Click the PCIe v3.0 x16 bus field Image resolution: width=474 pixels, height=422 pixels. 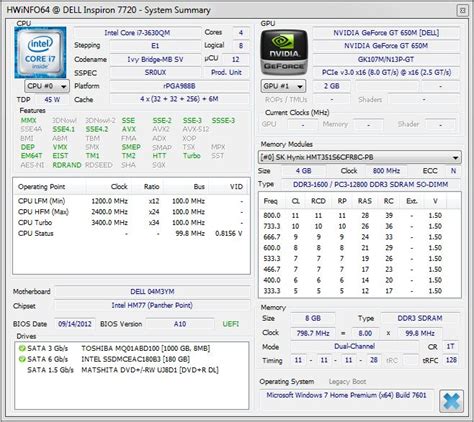tap(386, 73)
